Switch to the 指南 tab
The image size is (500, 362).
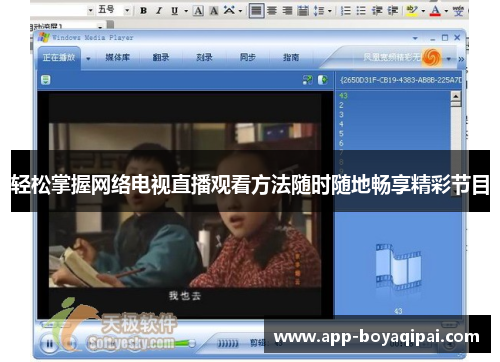(291, 58)
